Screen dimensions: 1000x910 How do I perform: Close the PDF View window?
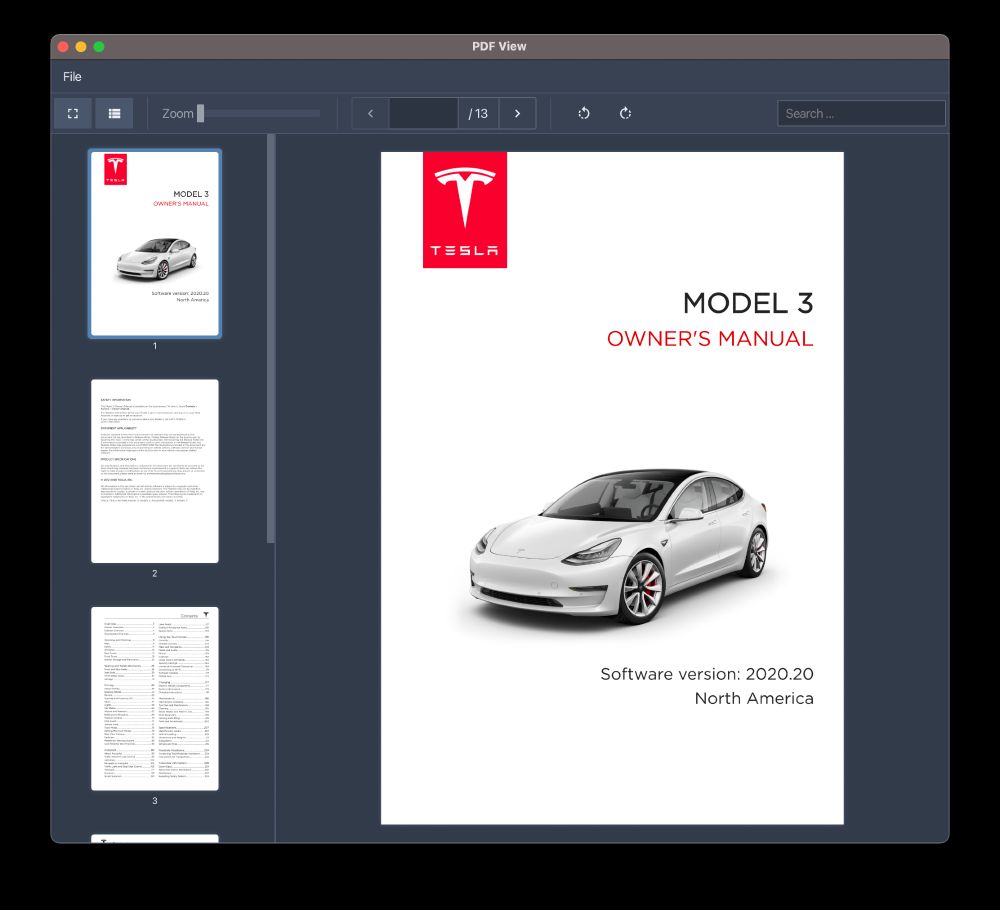tap(63, 47)
